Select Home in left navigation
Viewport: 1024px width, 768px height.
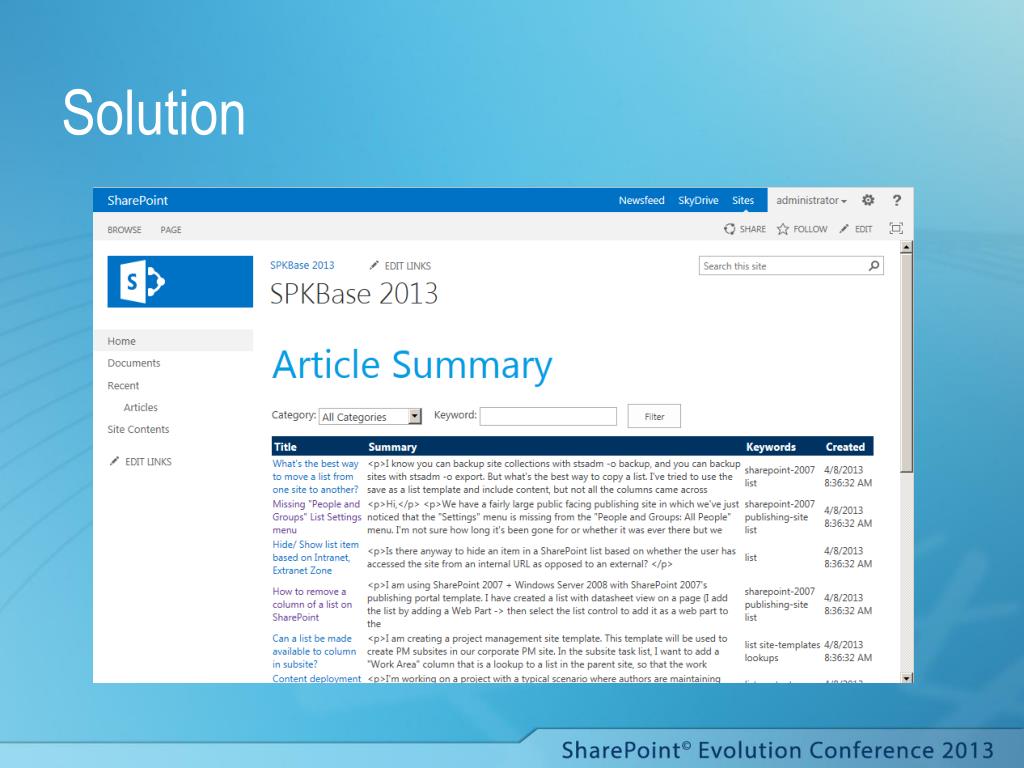coord(121,341)
